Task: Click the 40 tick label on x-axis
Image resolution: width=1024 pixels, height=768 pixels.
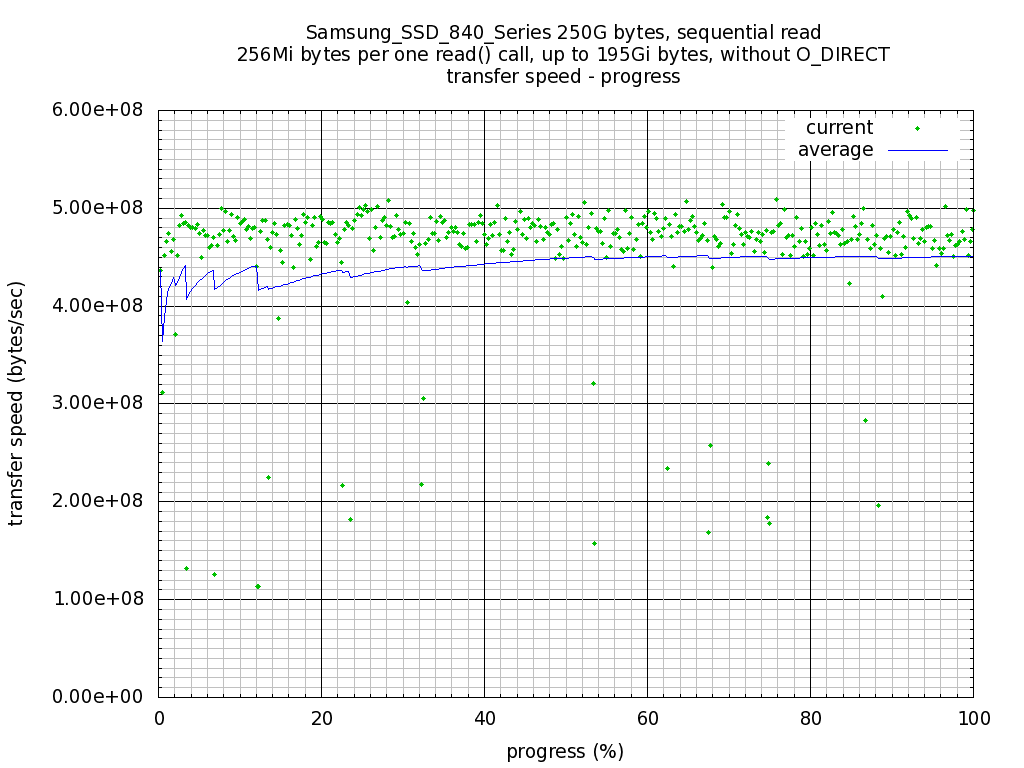Action: [484, 717]
